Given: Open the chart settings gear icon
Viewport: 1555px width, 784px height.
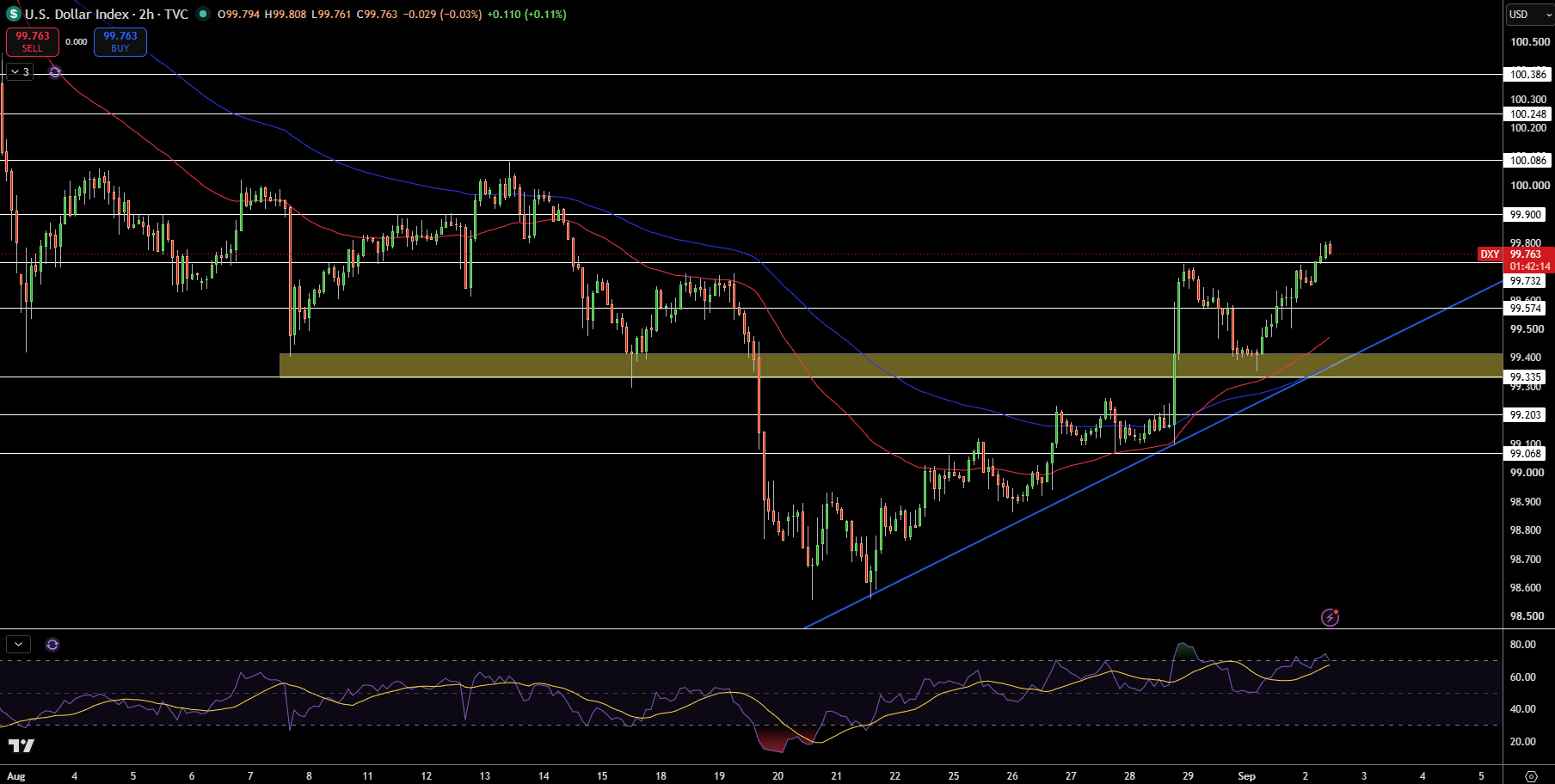Looking at the screenshot, I should (x=1531, y=775).
